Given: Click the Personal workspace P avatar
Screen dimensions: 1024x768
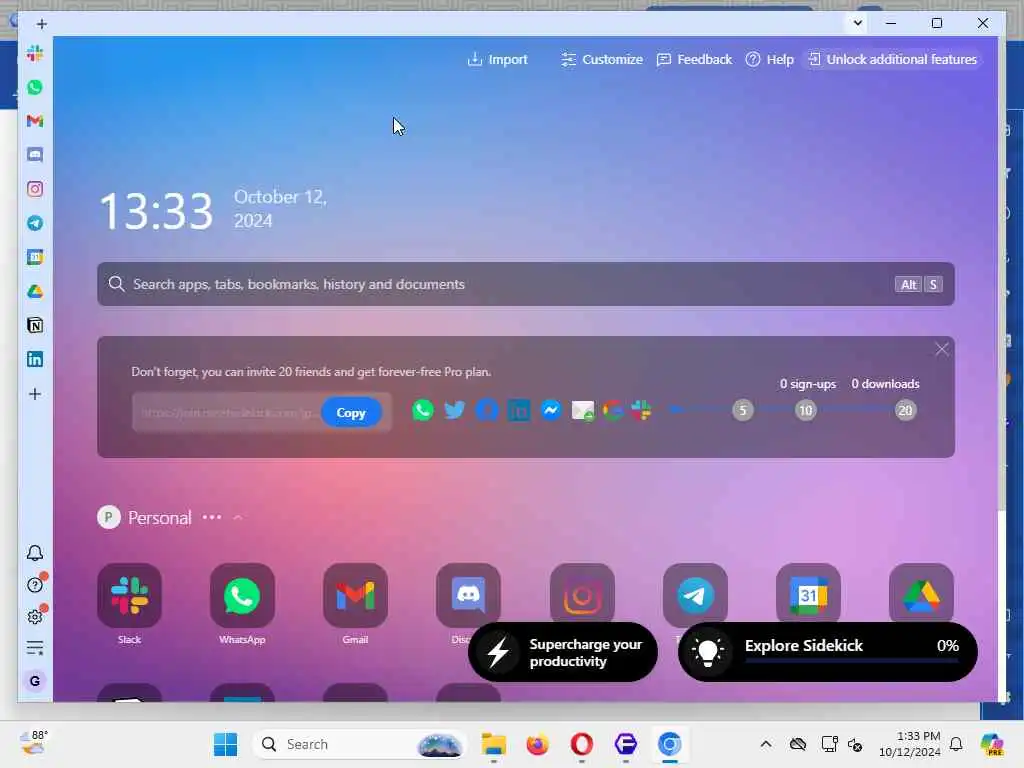Looking at the screenshot, I should pyautogui.click(x=108, y=517).
